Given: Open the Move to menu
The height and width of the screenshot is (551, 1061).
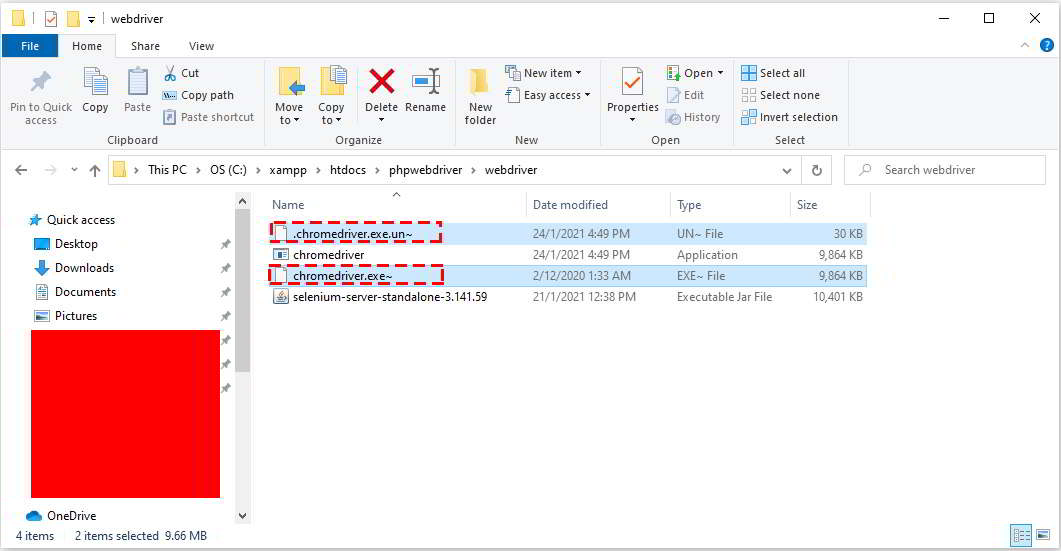Looking at the screenshot, I should 290,95.
